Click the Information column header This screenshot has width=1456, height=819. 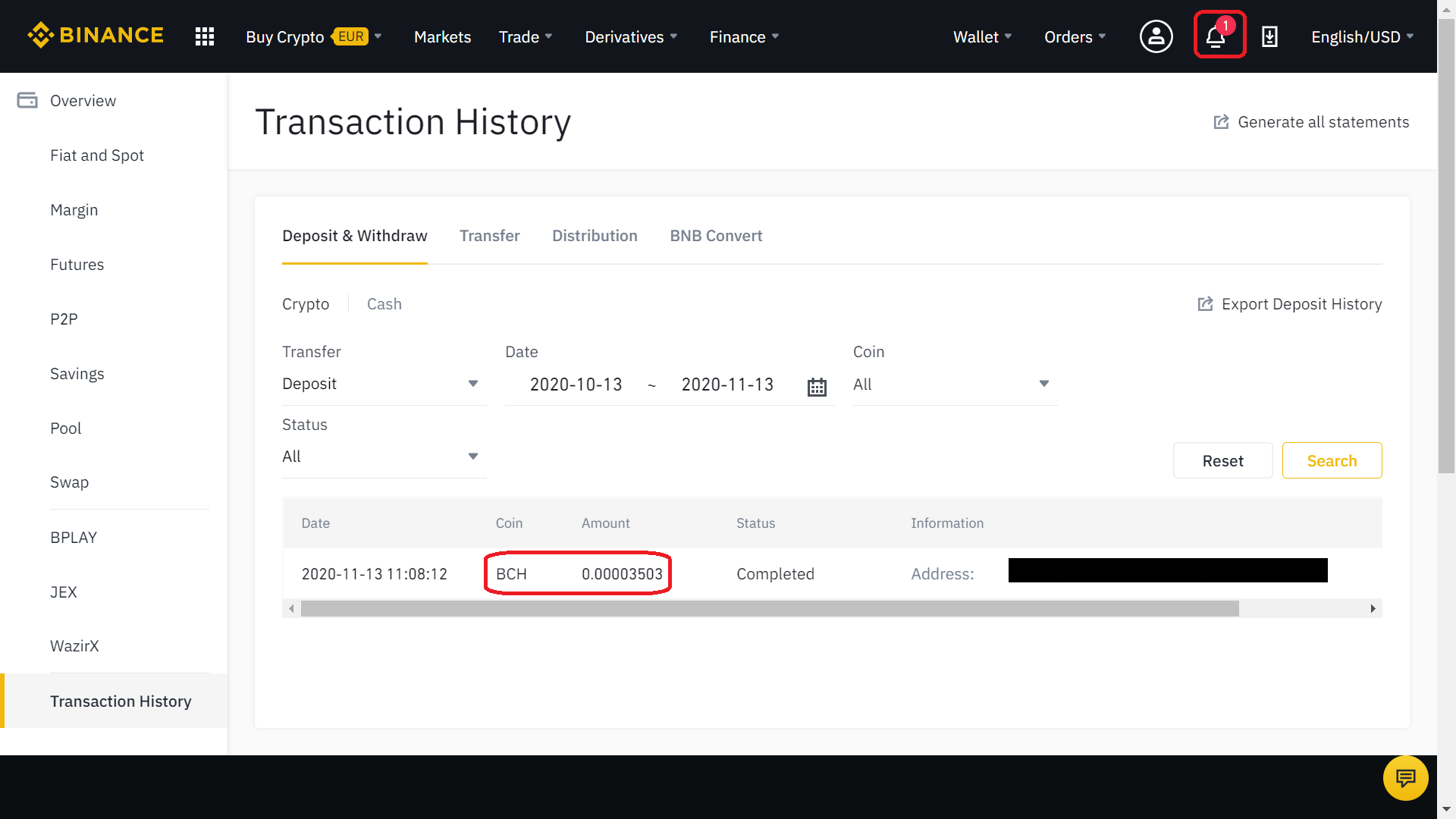point(947,523)
